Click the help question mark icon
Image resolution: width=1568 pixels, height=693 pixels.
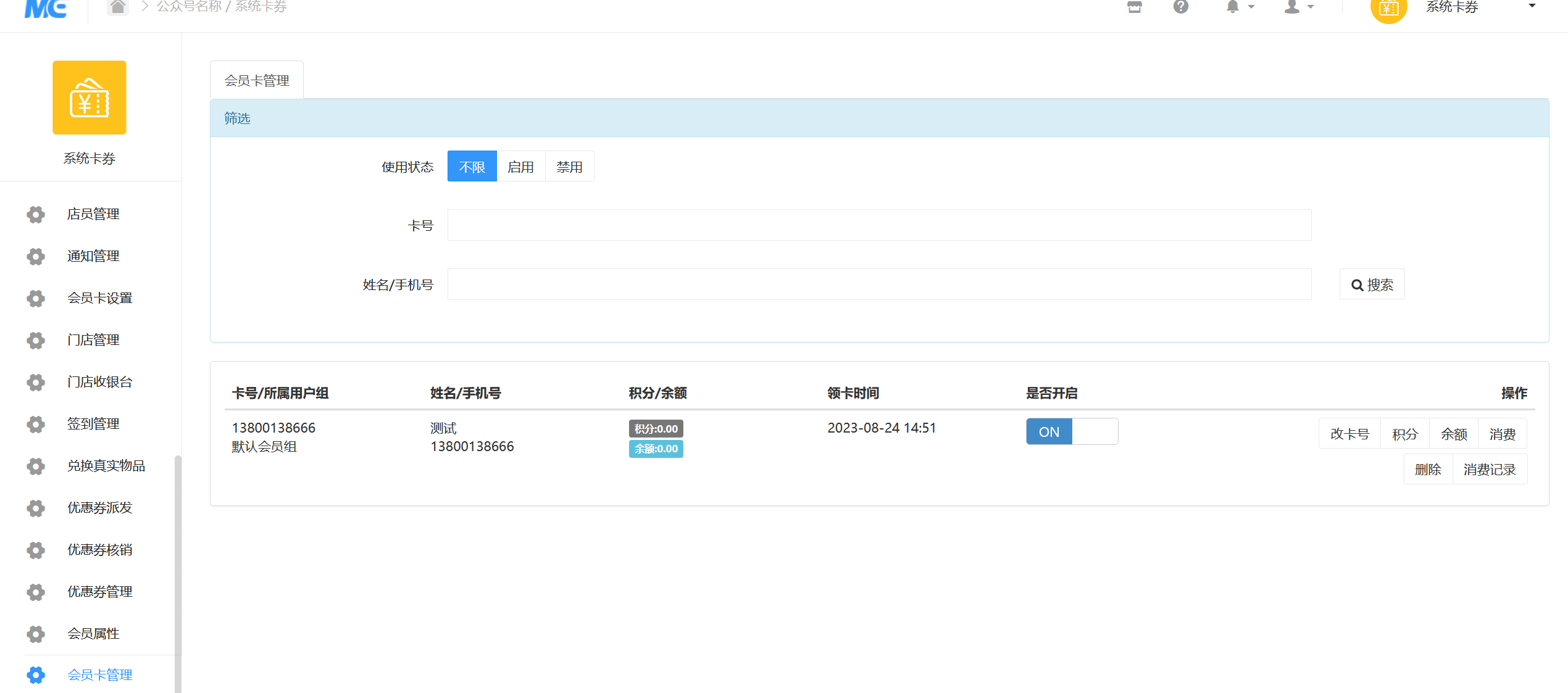tap(1180, 7)
